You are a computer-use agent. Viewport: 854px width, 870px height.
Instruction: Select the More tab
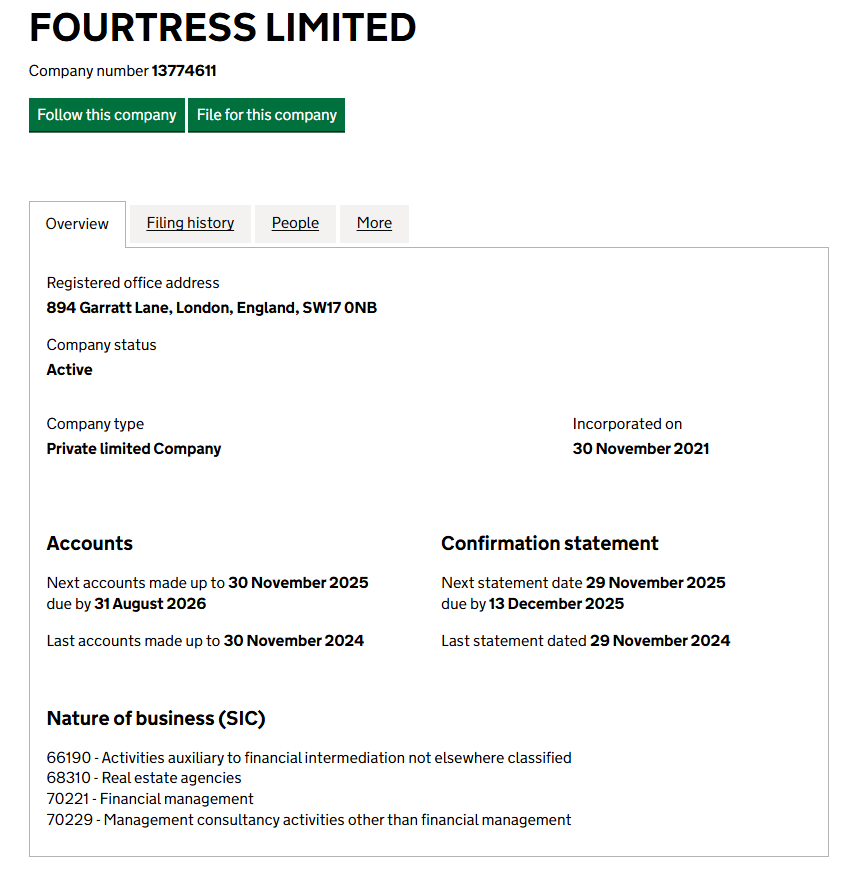click(374, 223)
